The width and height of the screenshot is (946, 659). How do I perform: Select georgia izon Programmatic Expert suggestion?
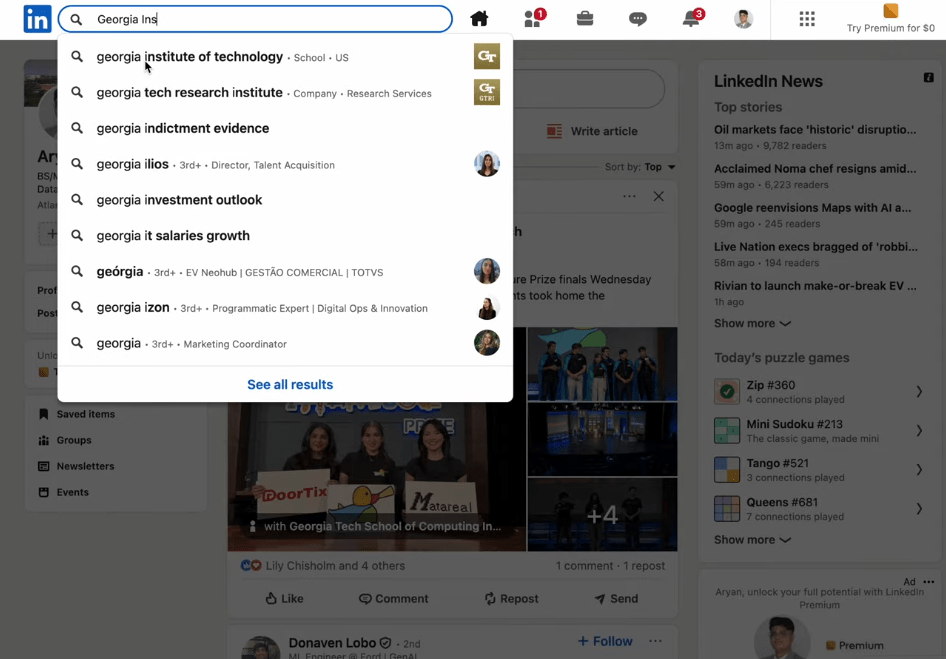click(285, 307)
